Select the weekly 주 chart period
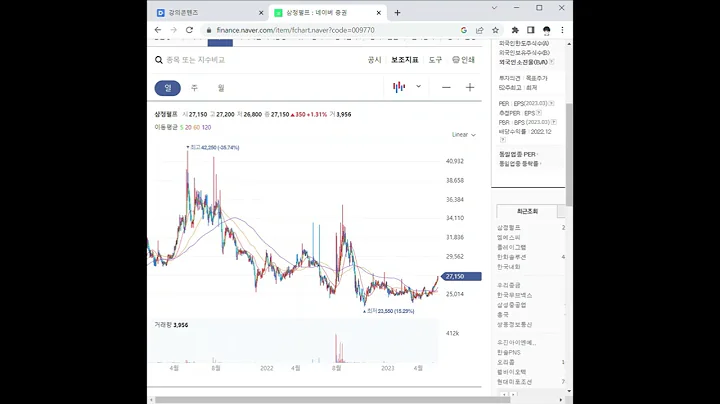720x404 pixels. point(194,88)
